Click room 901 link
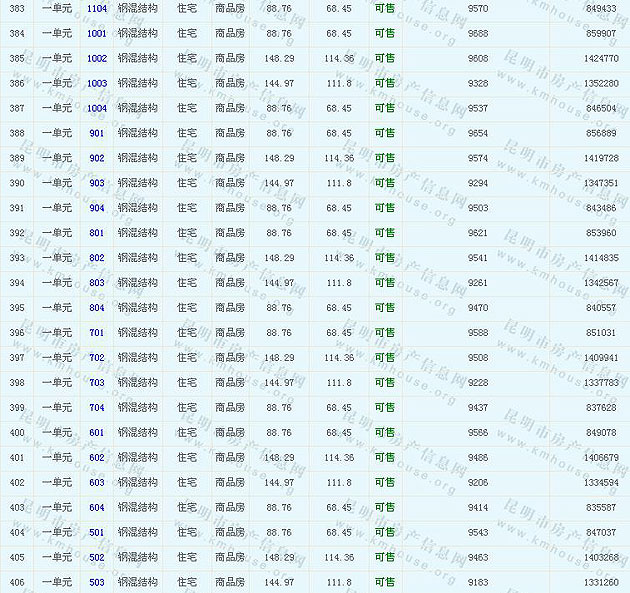Image resolution: width=630 pixels, height=593 pixels. coord(97,133)
